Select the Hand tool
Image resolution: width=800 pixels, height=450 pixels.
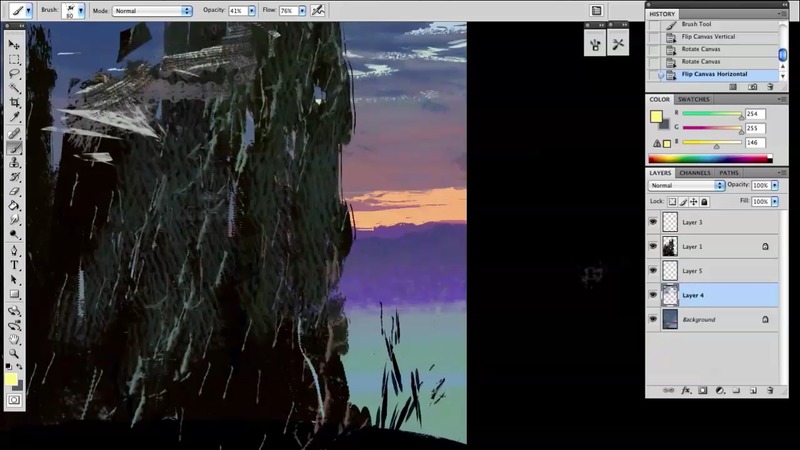[14, 339]
